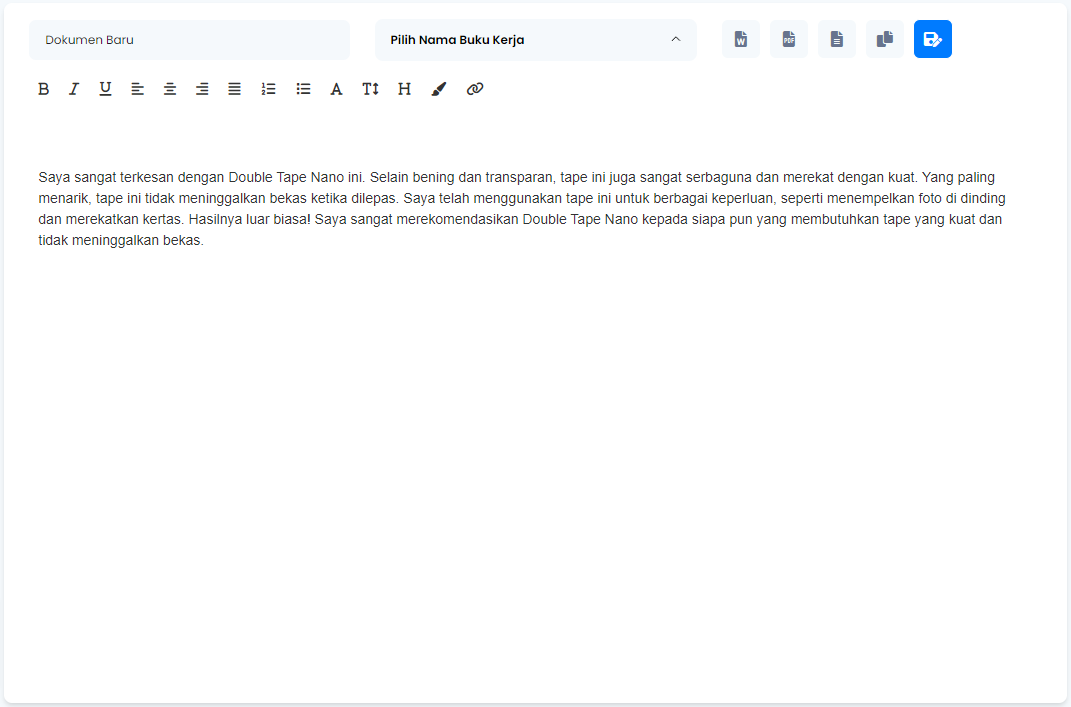Underline the selected text

(x=105, y=89)
